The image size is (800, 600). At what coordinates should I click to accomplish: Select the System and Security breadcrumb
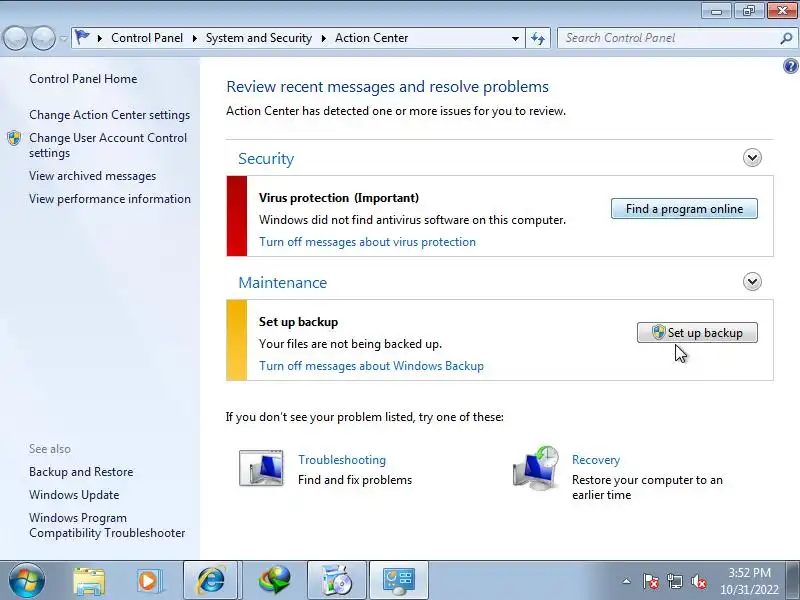tap(259, 38)
